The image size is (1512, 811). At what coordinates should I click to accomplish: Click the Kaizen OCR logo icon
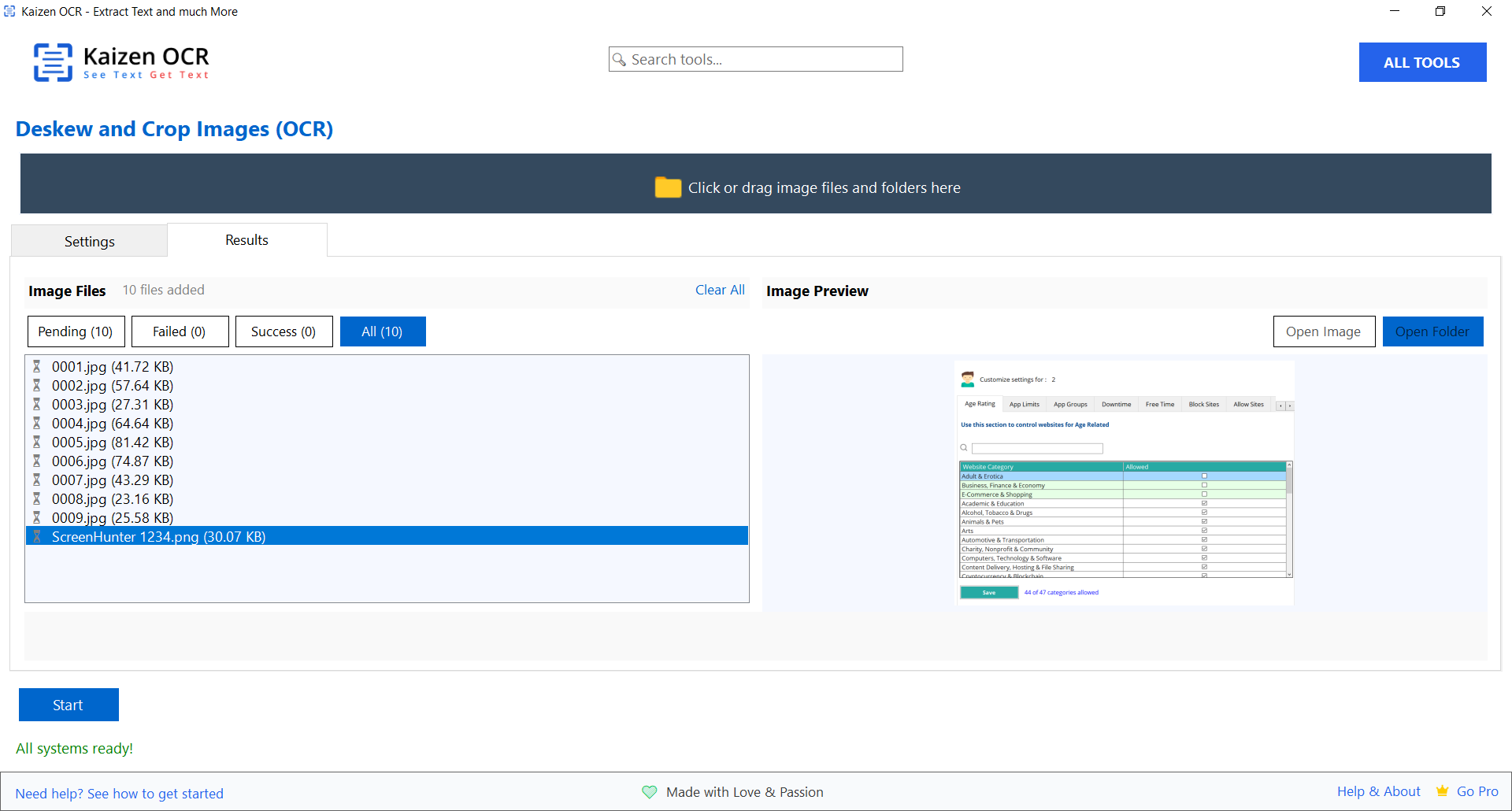pos(53,62)
